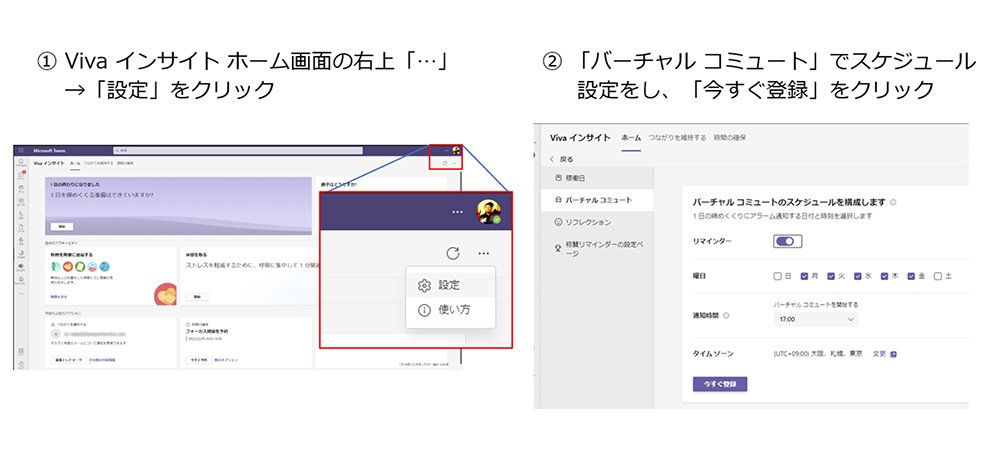Viewport: 1000px width, 451px height.
Task: Open the app launcher waffle icon in Teams
Action: (21, 151)
